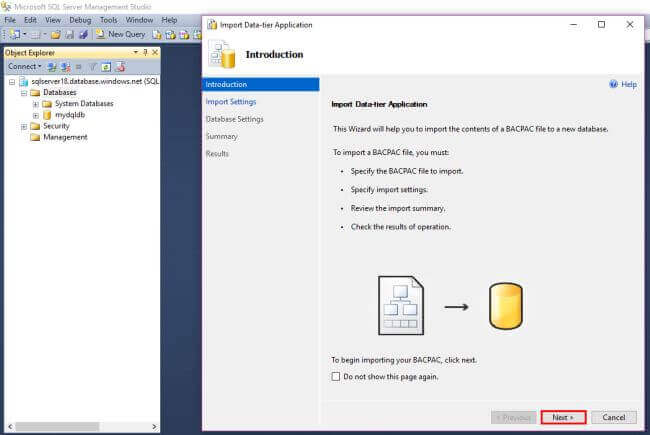650x435 pixels.
Task: Open the Debug menu
Action: (80, 20)
